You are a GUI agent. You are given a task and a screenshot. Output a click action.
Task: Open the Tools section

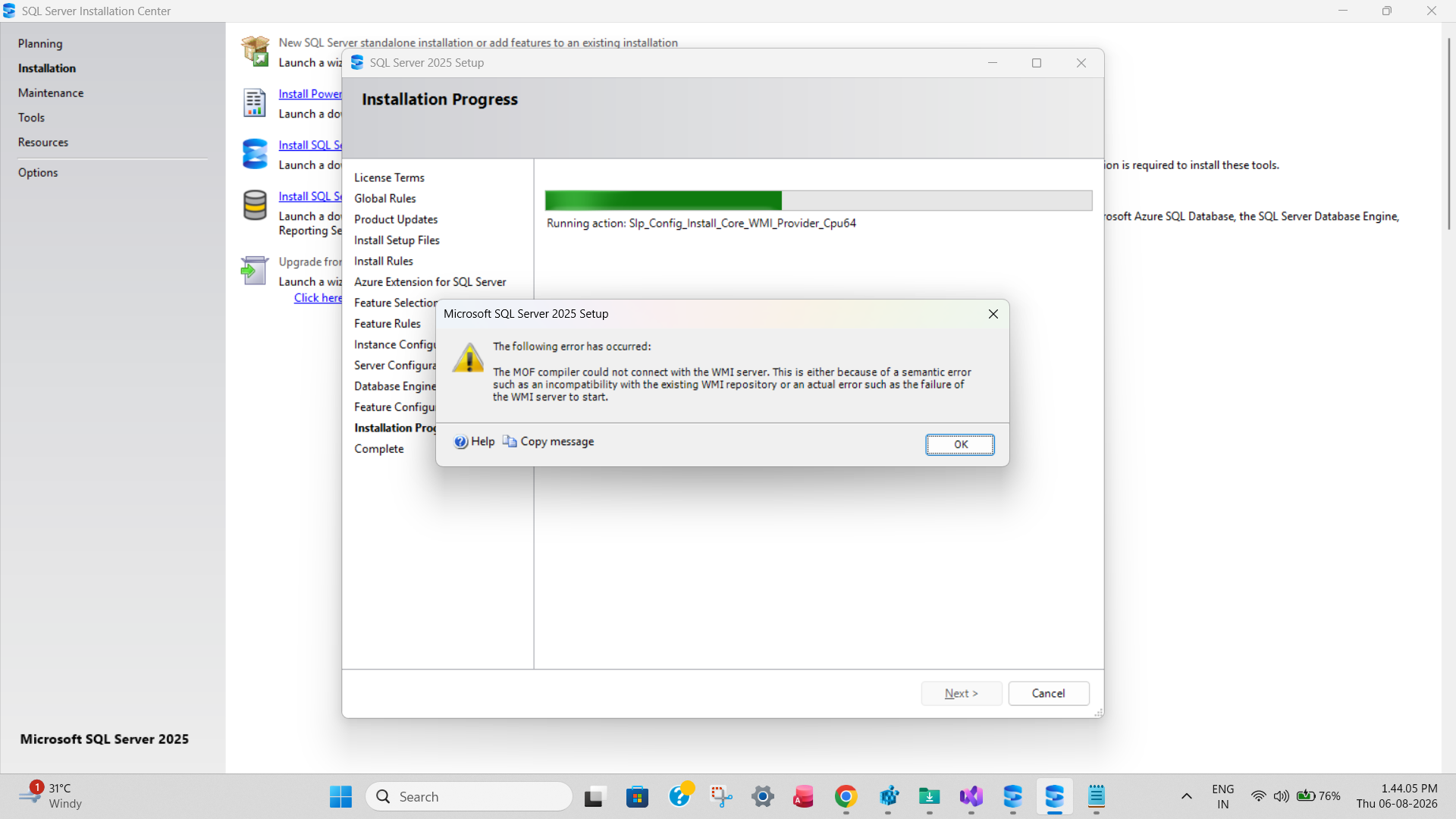(x=31, y=118)
